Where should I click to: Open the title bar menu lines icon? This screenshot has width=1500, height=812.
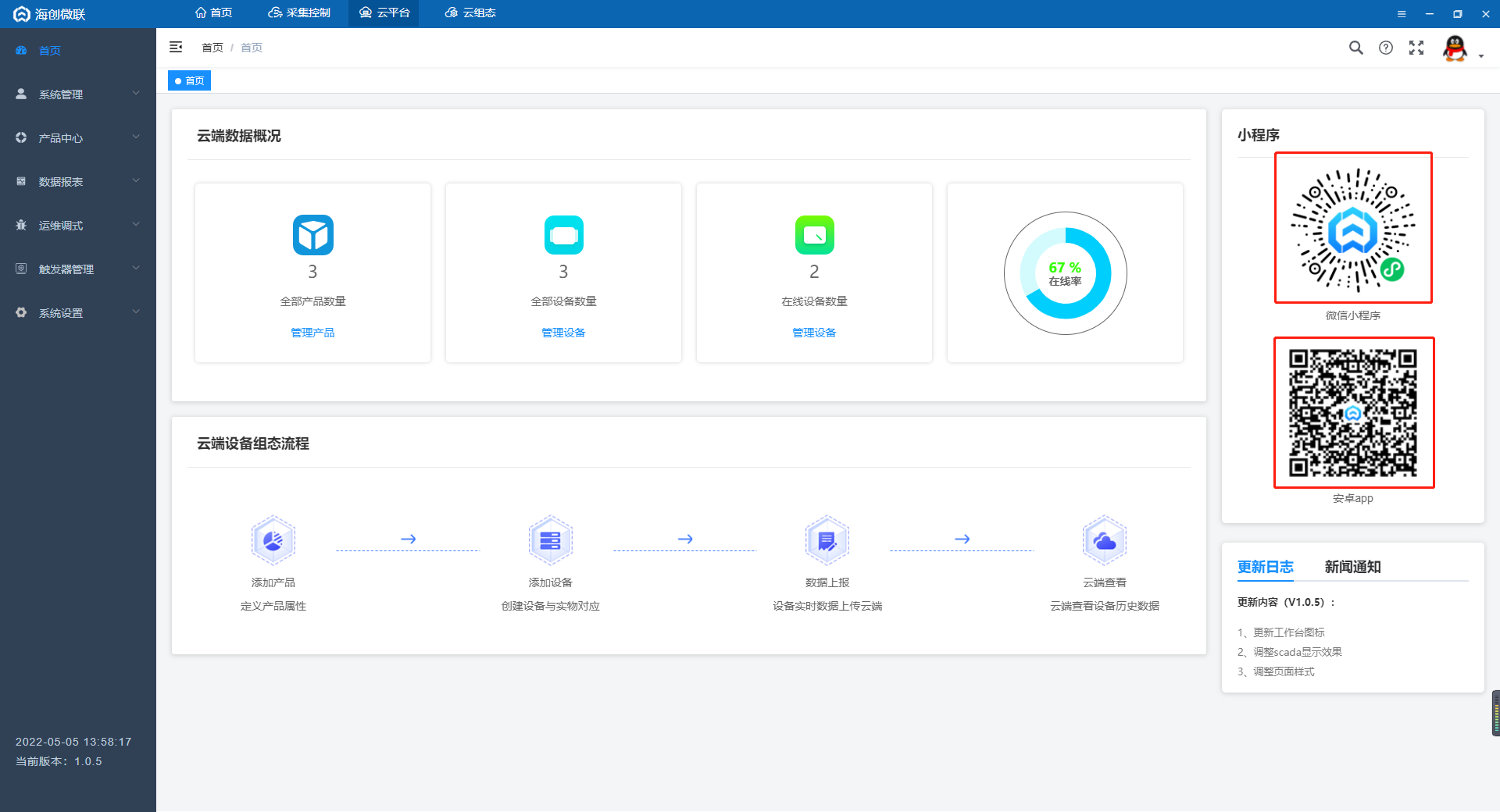point(1402,14)
